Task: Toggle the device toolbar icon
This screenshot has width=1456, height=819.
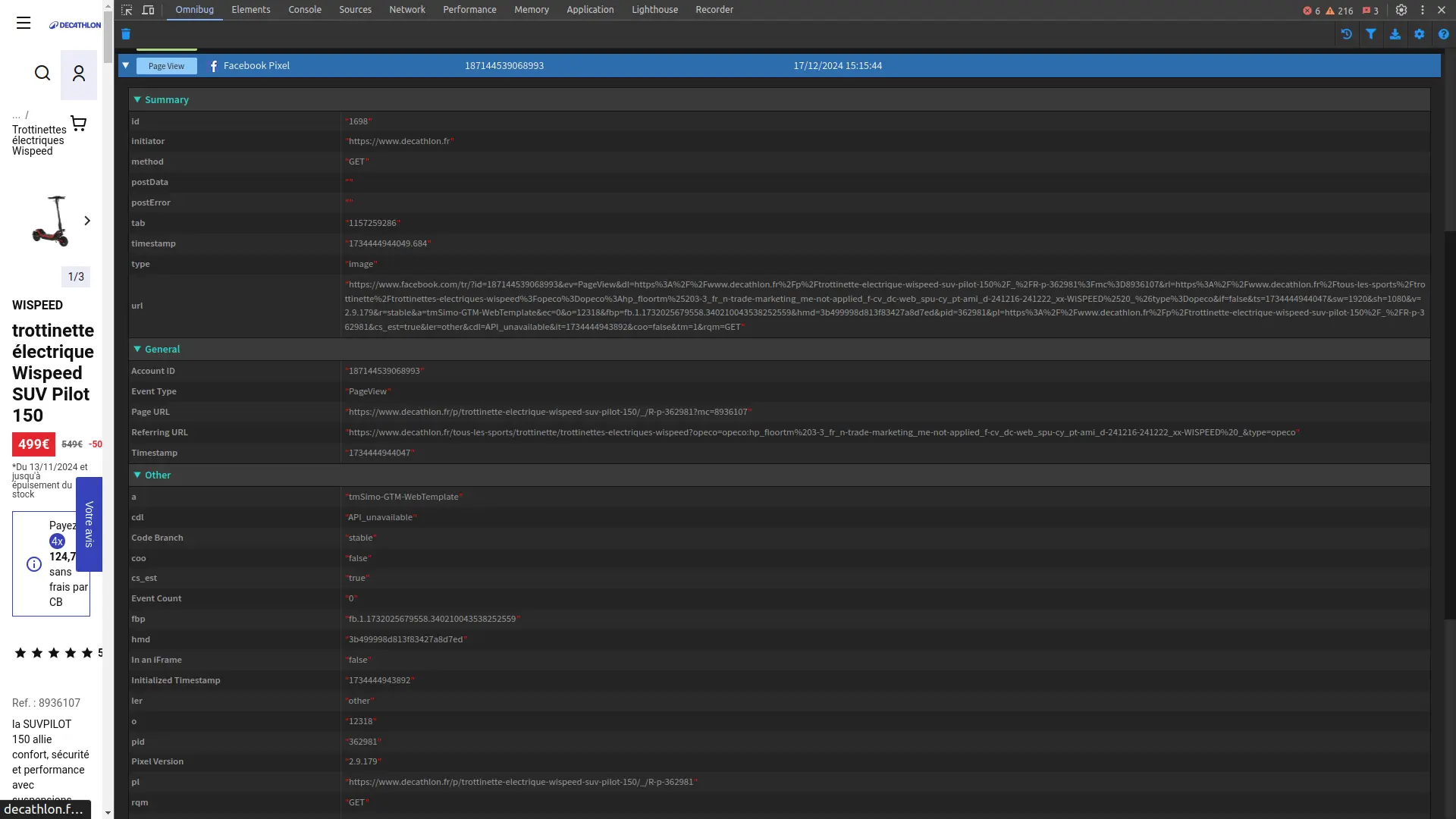Action: tap(148, 10)
